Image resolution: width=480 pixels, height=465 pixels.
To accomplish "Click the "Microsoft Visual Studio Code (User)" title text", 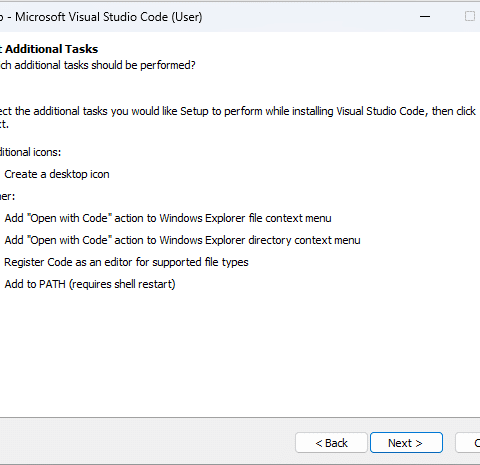I will tap(109, 17).
